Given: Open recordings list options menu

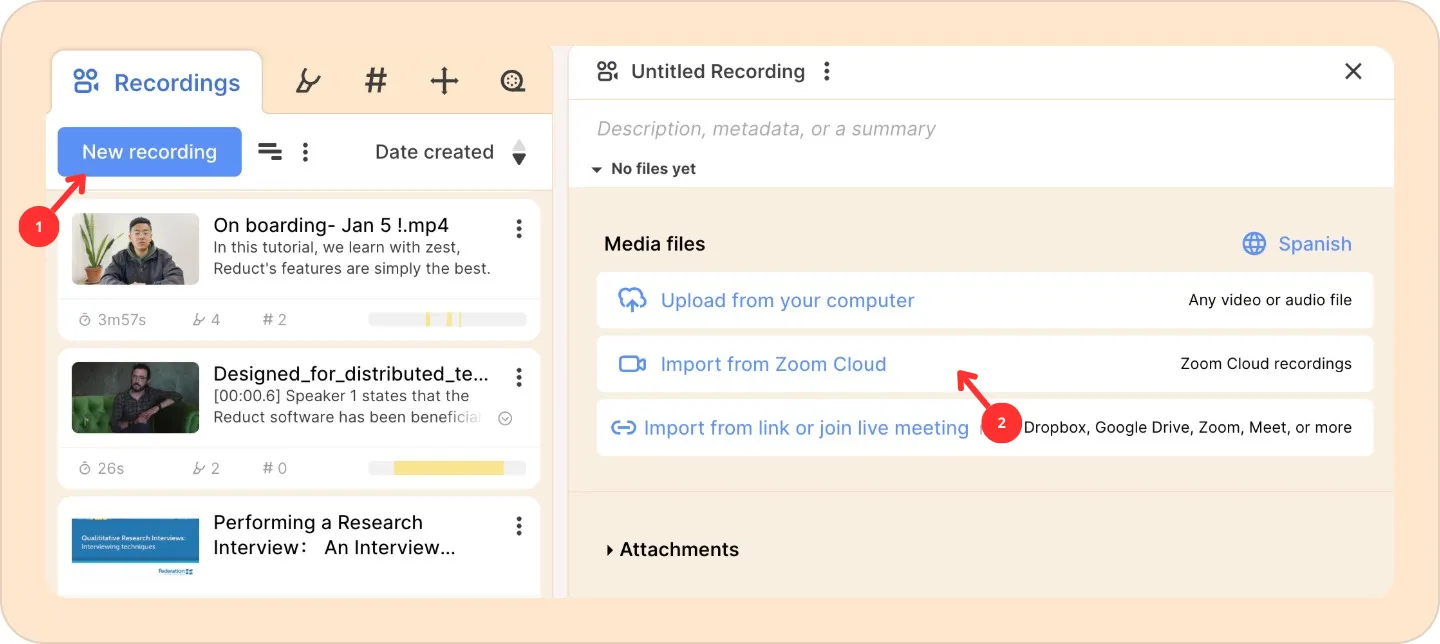Looking at the screenshot, I should coord(305,152).
